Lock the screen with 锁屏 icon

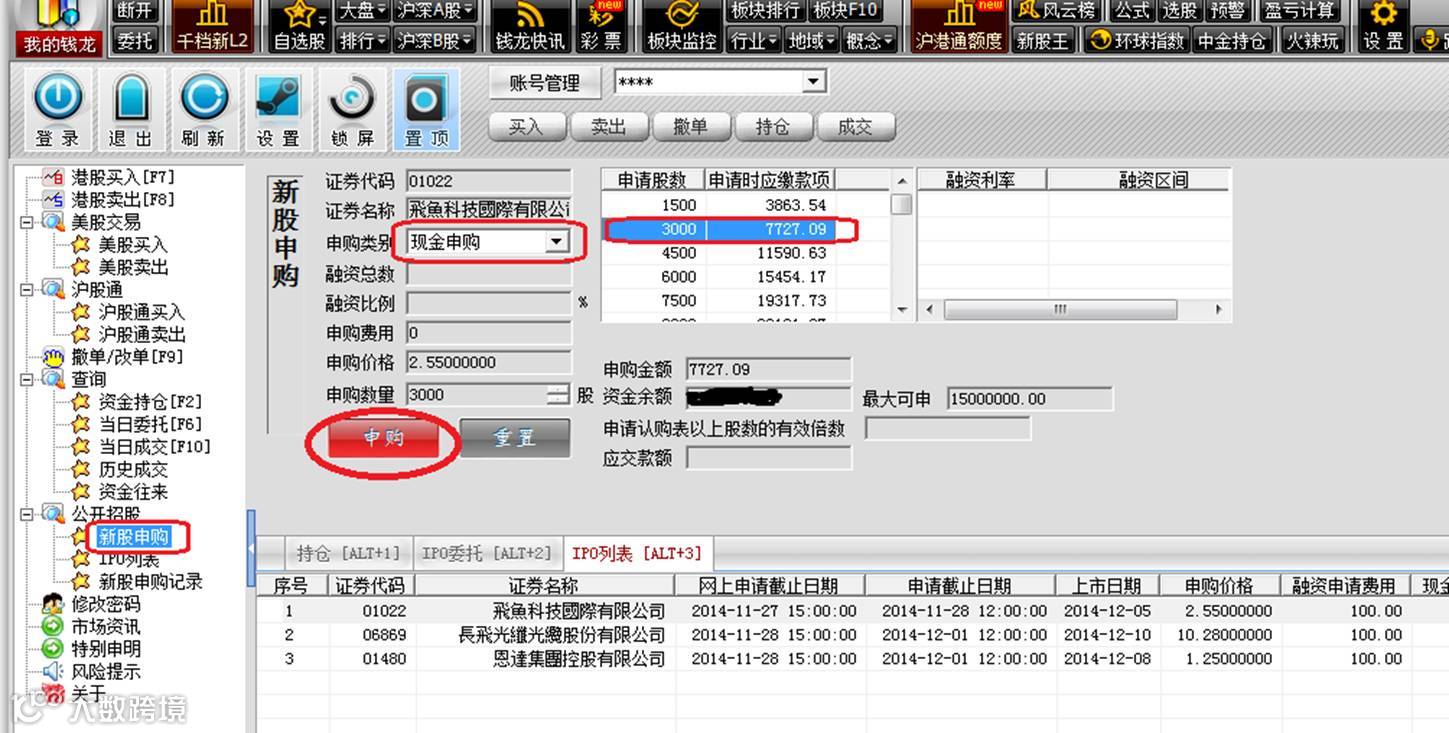click(352, 109)
